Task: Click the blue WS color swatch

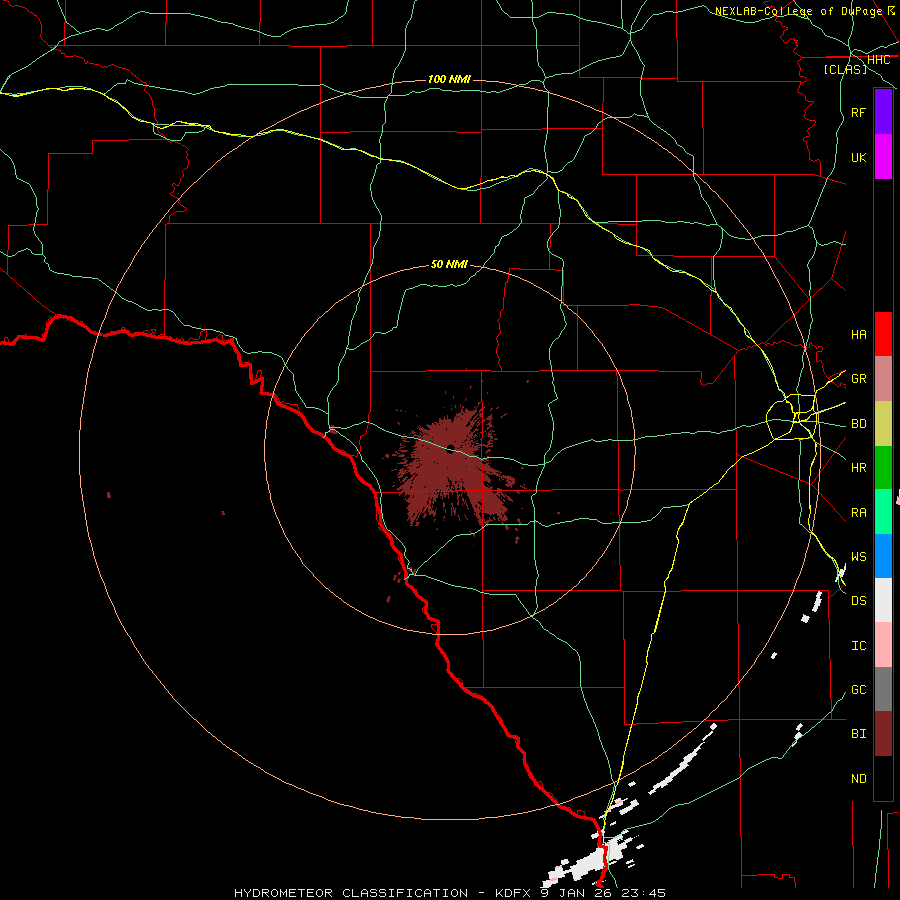Action: [883, 556]
